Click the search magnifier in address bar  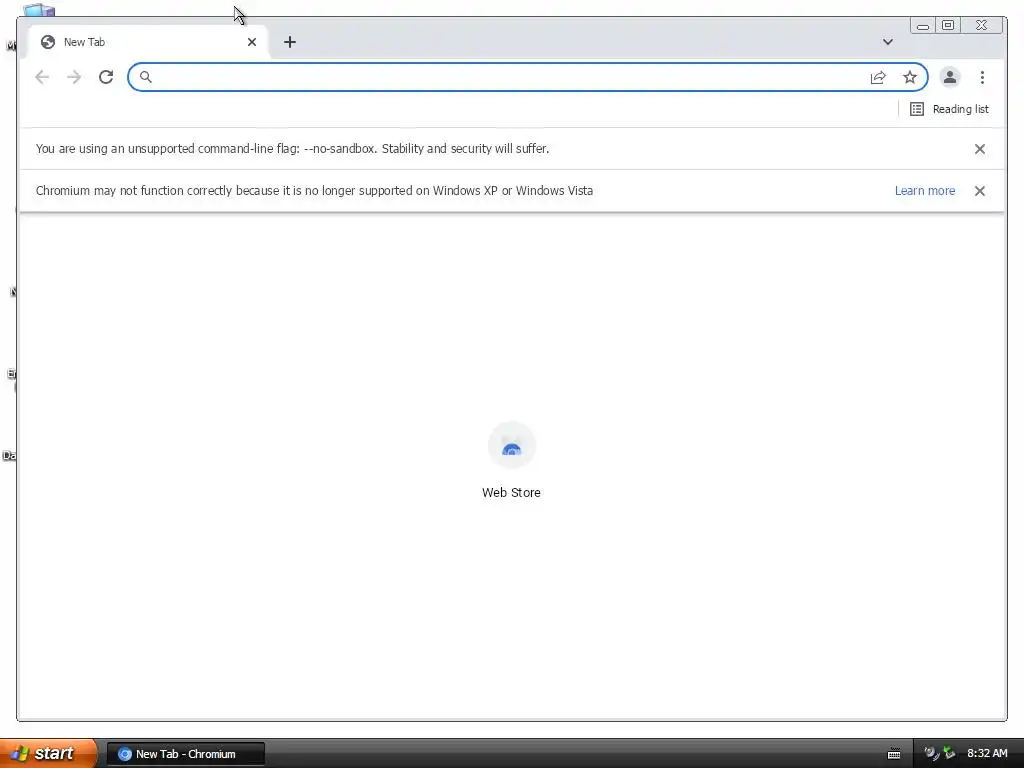pos(146,77)
